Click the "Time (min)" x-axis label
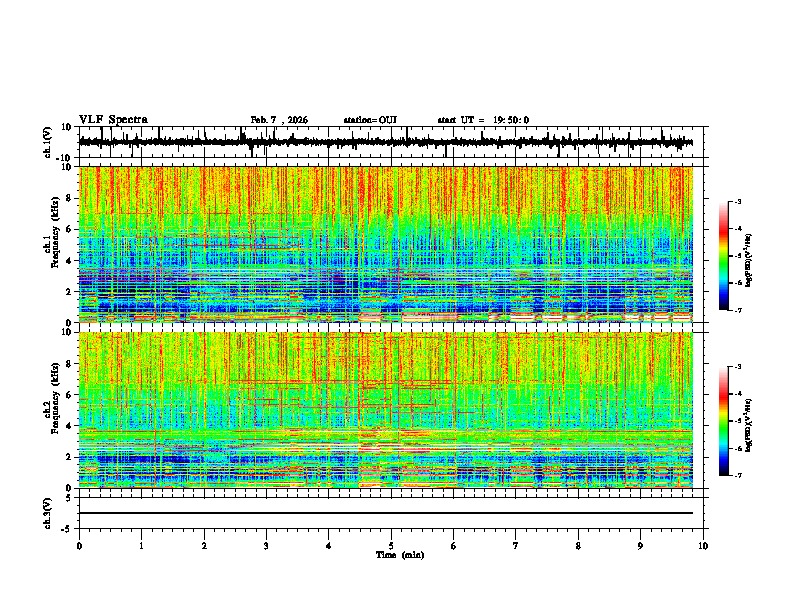This screenshot has width=792, height=612. [400, 555]
